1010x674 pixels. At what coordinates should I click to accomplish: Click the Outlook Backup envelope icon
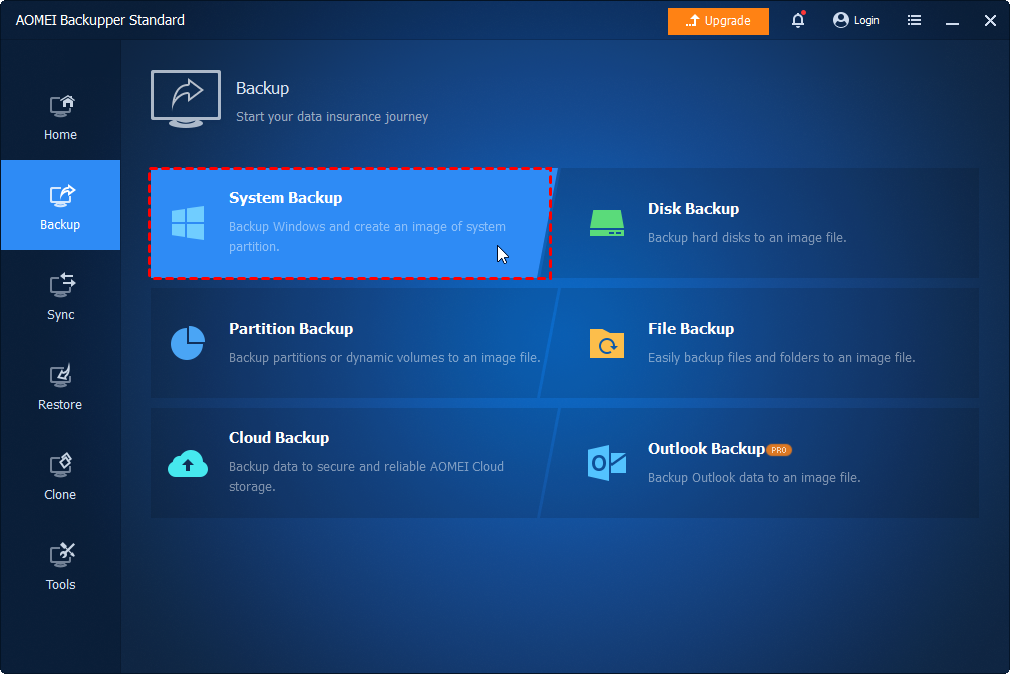(607, 463)
